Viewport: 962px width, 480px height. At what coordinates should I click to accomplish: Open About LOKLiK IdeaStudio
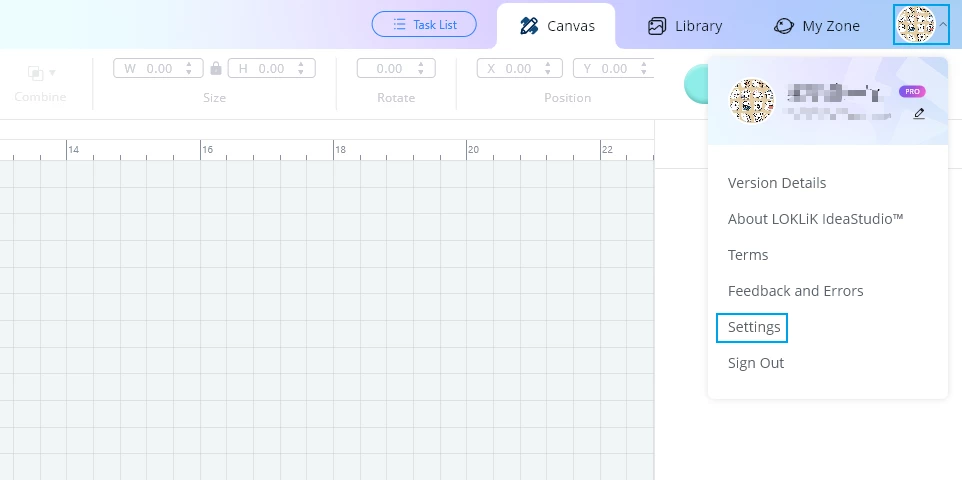[x=815, y=219]
